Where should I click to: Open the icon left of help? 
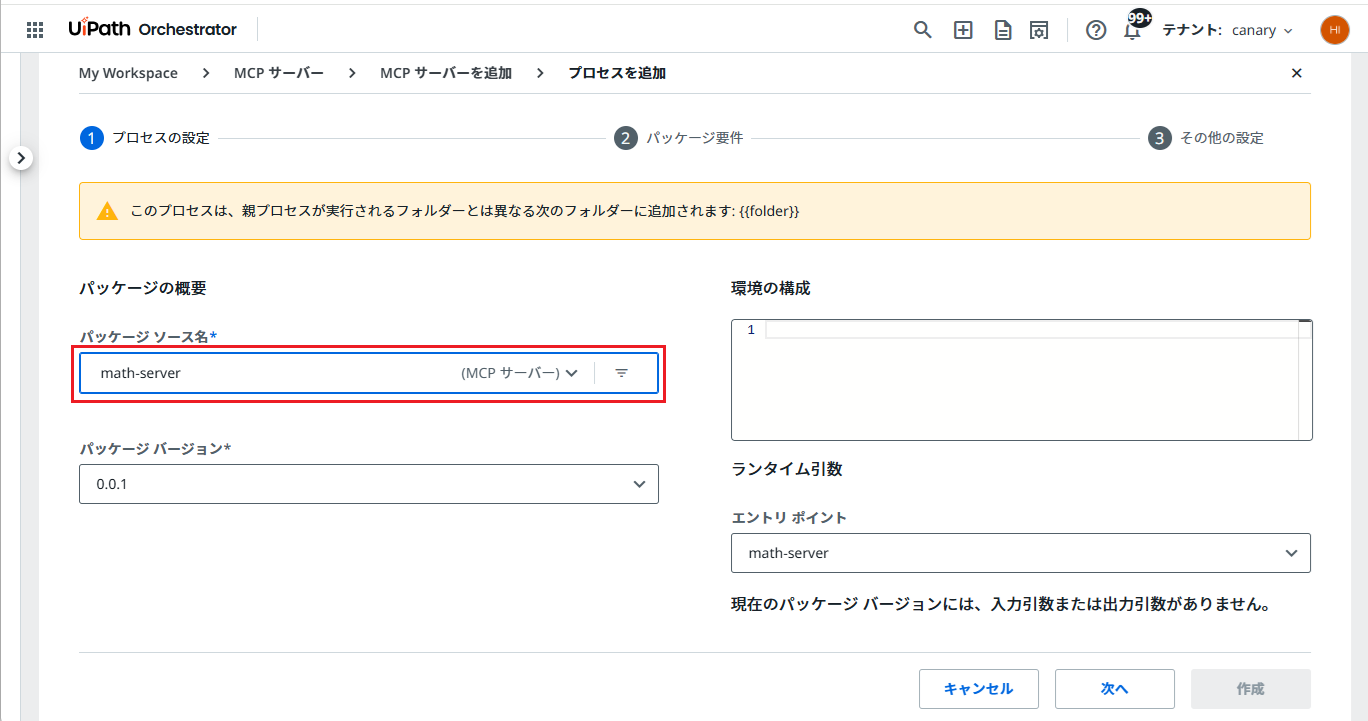1039,30
